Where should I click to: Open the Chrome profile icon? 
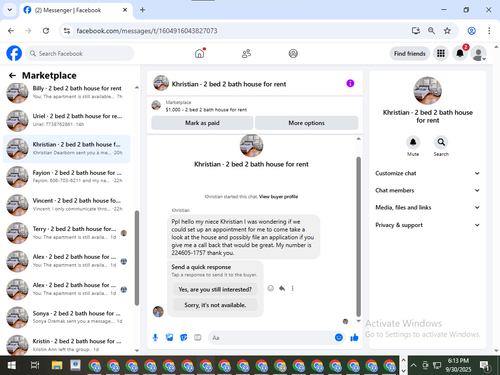pos(471,31)
